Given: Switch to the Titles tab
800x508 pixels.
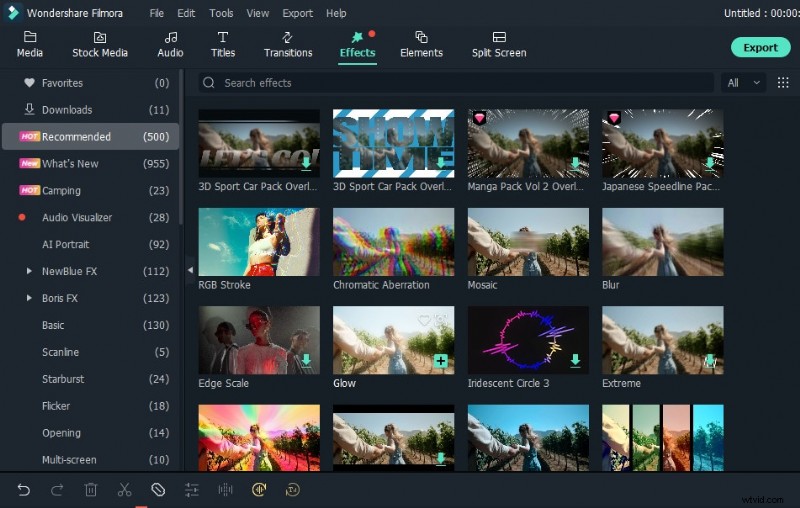Looking at the screenshot, I should (223, 44).
